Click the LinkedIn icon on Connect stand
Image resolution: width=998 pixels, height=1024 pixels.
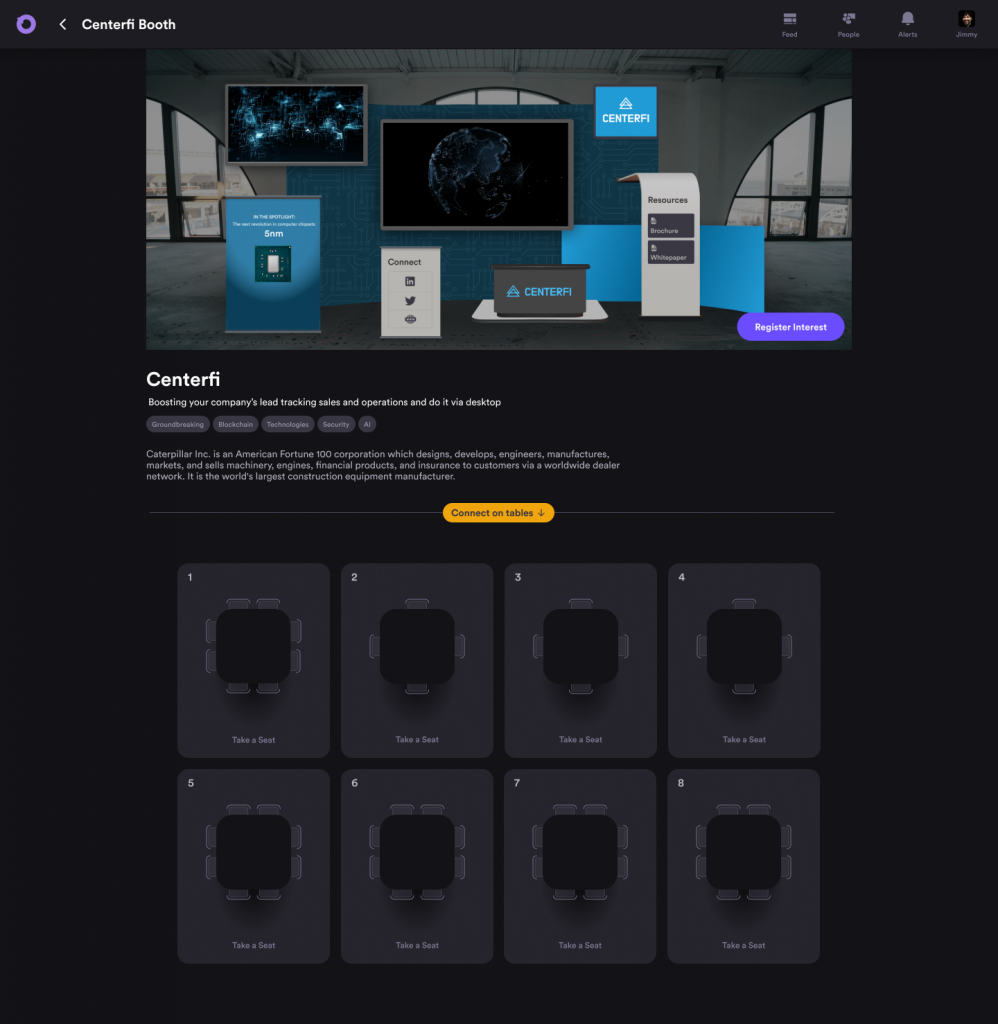click(x=410, y=281)
